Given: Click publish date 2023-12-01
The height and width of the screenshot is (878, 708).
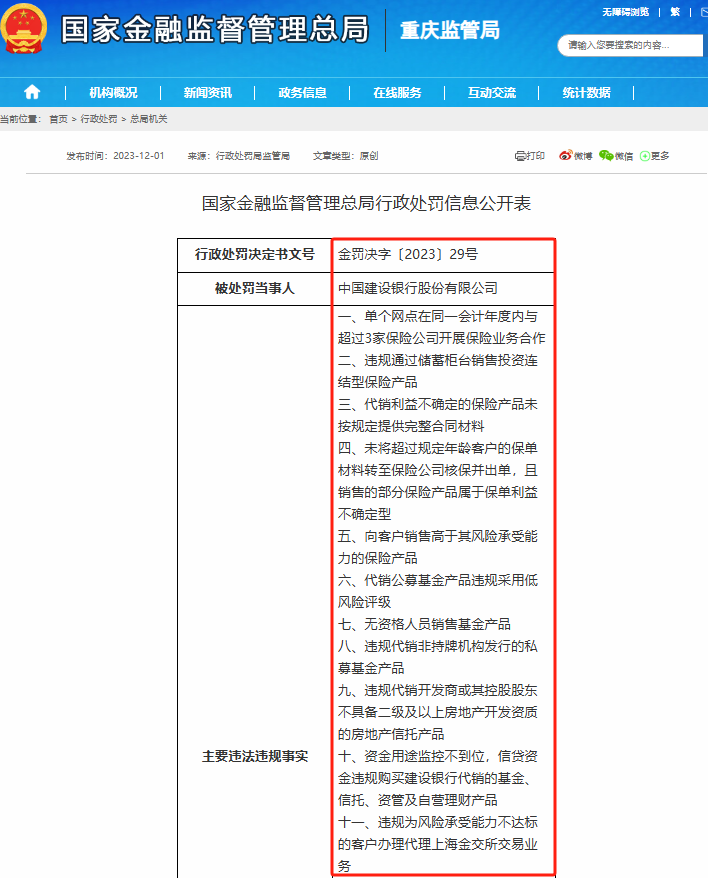Looking at the screenshot, I should coord(138,156).
